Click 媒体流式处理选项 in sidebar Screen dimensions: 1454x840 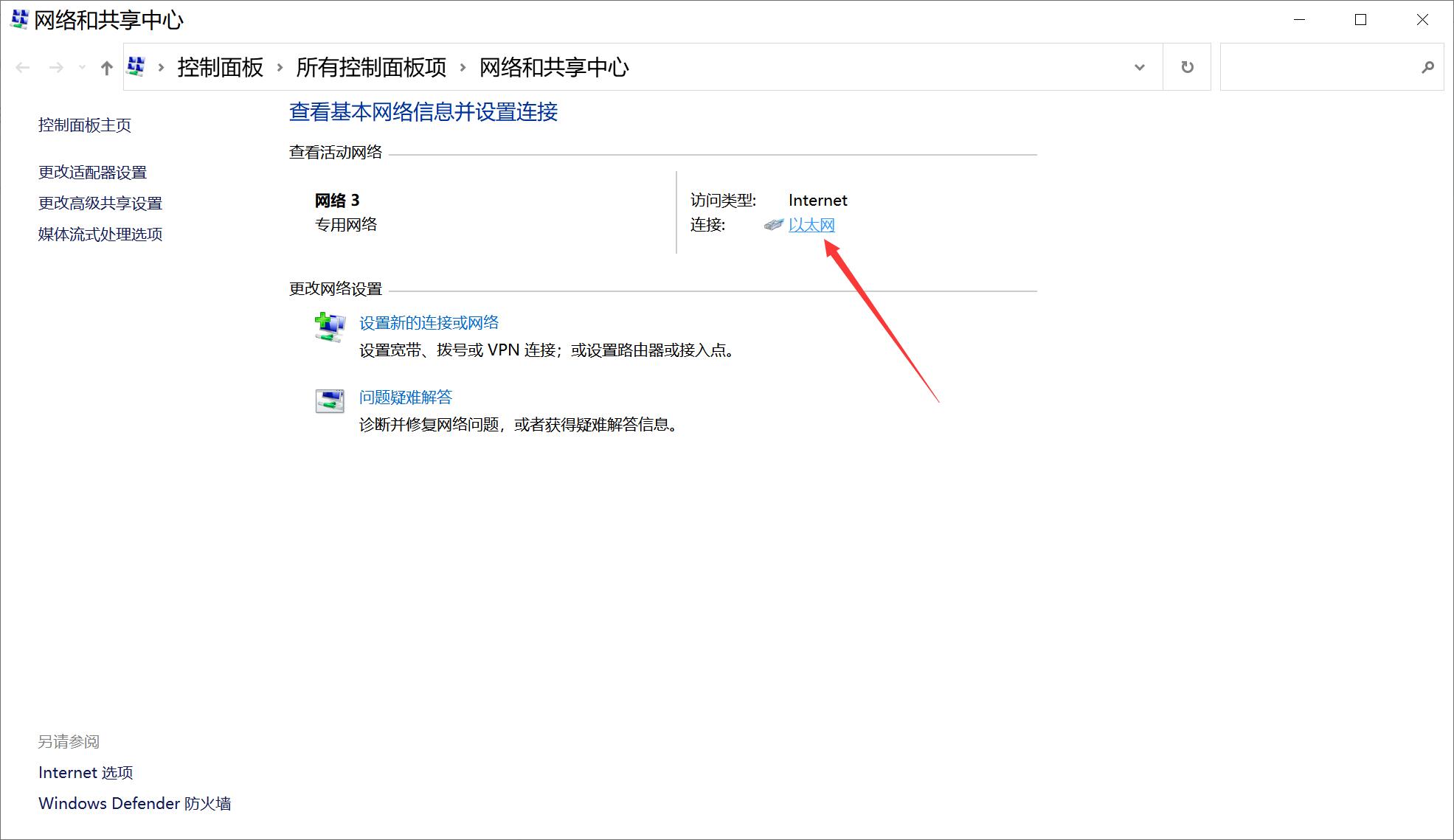100,233
